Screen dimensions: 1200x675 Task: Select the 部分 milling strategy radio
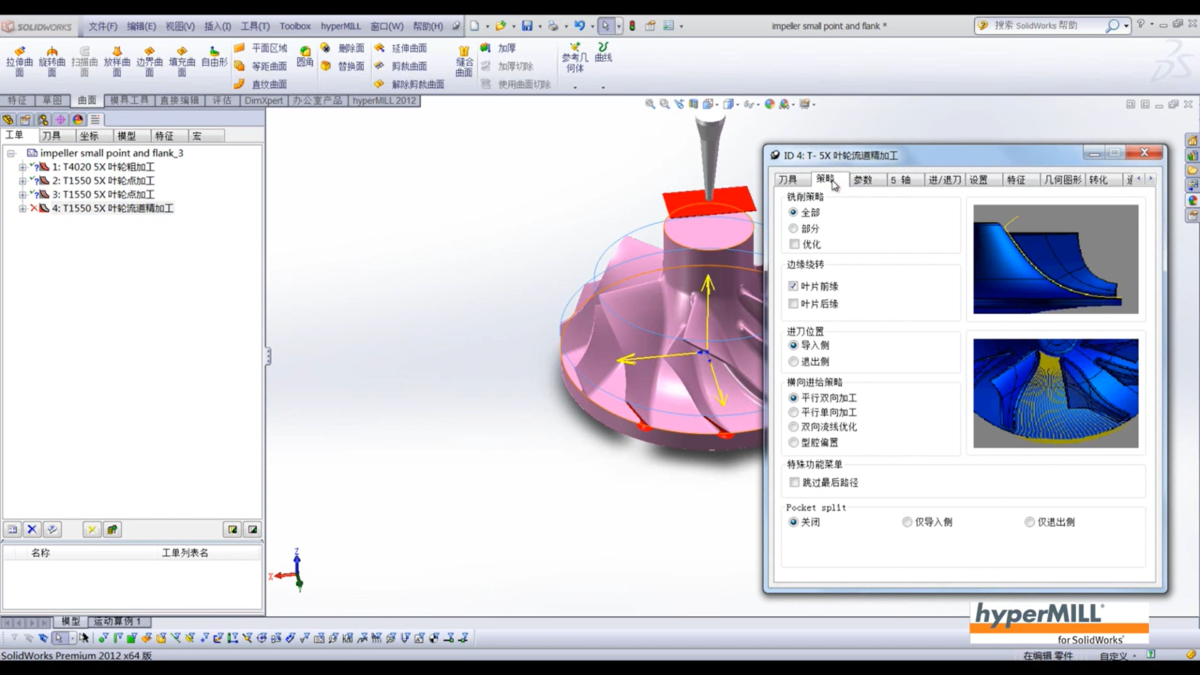click(794, 229)
